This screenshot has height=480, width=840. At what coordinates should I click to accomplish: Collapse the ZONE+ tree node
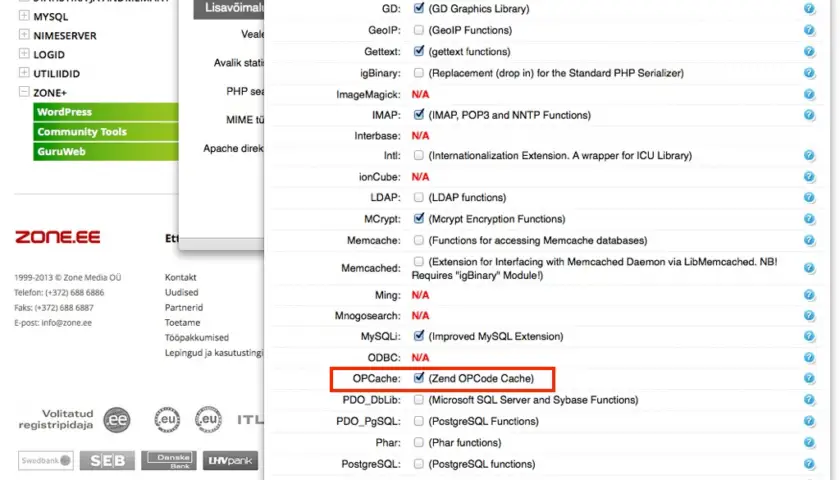[x=24, y=92]
